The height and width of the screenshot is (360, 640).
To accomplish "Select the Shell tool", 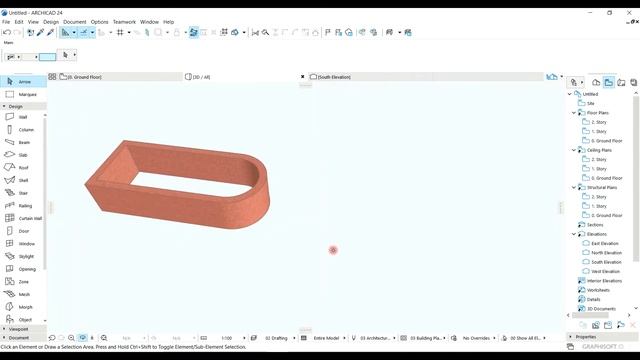I will pos(22,180).
